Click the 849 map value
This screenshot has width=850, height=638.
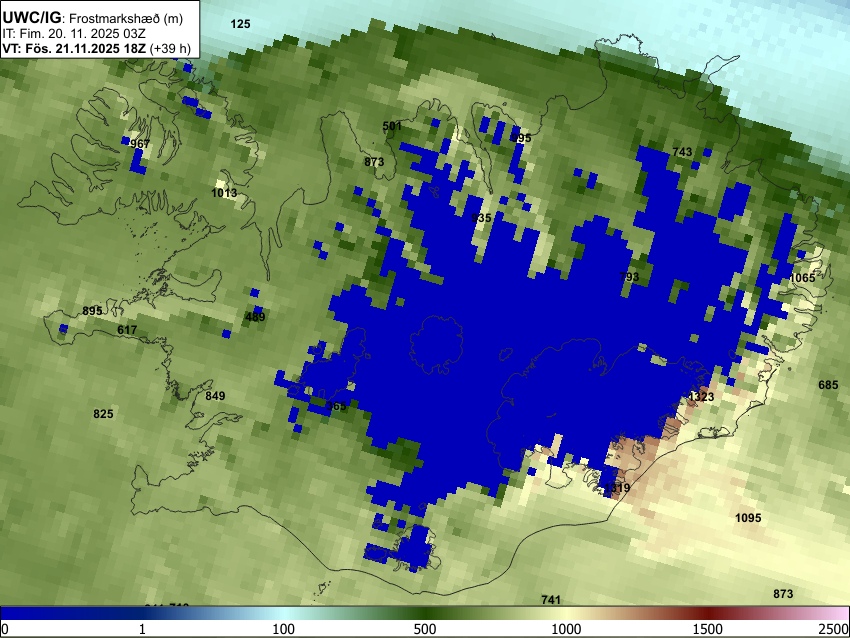click(x=215, y=396)
